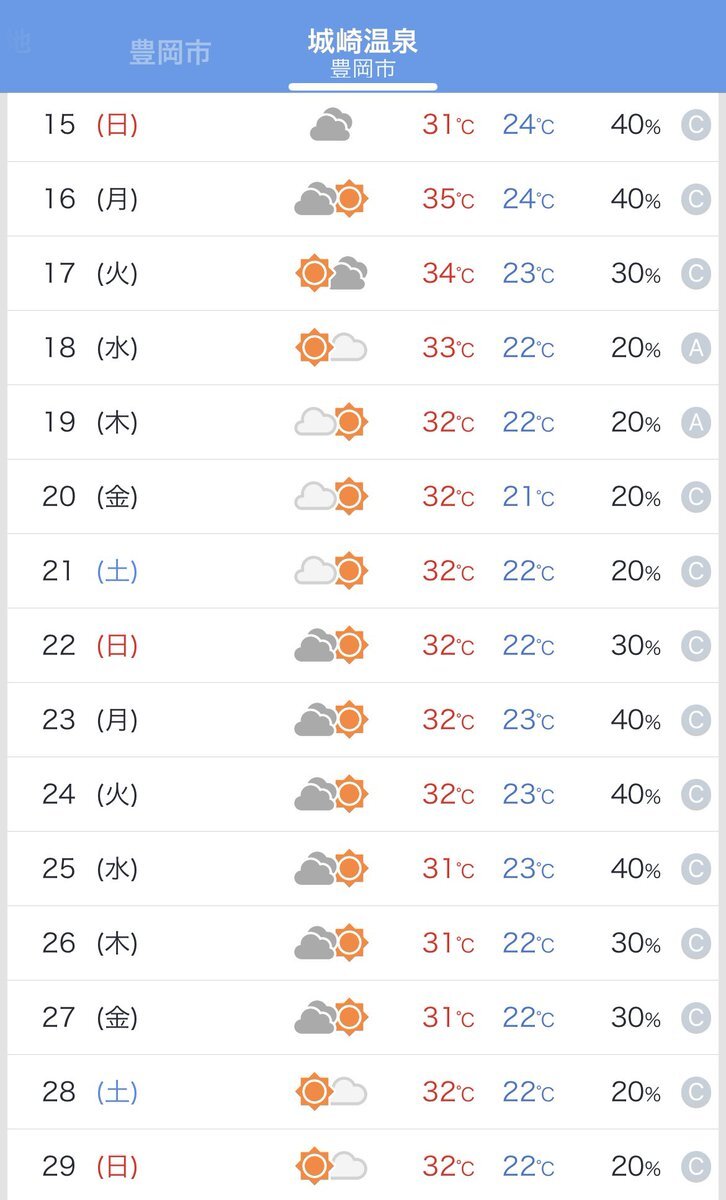
Task: Select the 40% rain chance on day 24
Action: (636, 795)
